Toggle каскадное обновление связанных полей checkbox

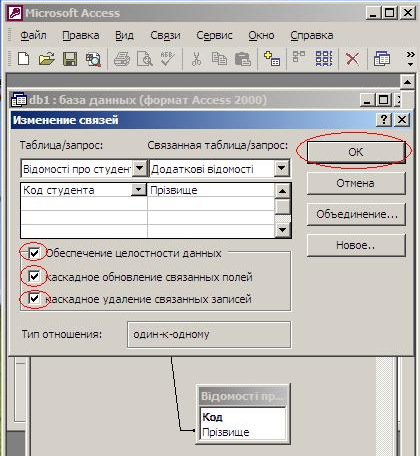(x=34, y=276)
